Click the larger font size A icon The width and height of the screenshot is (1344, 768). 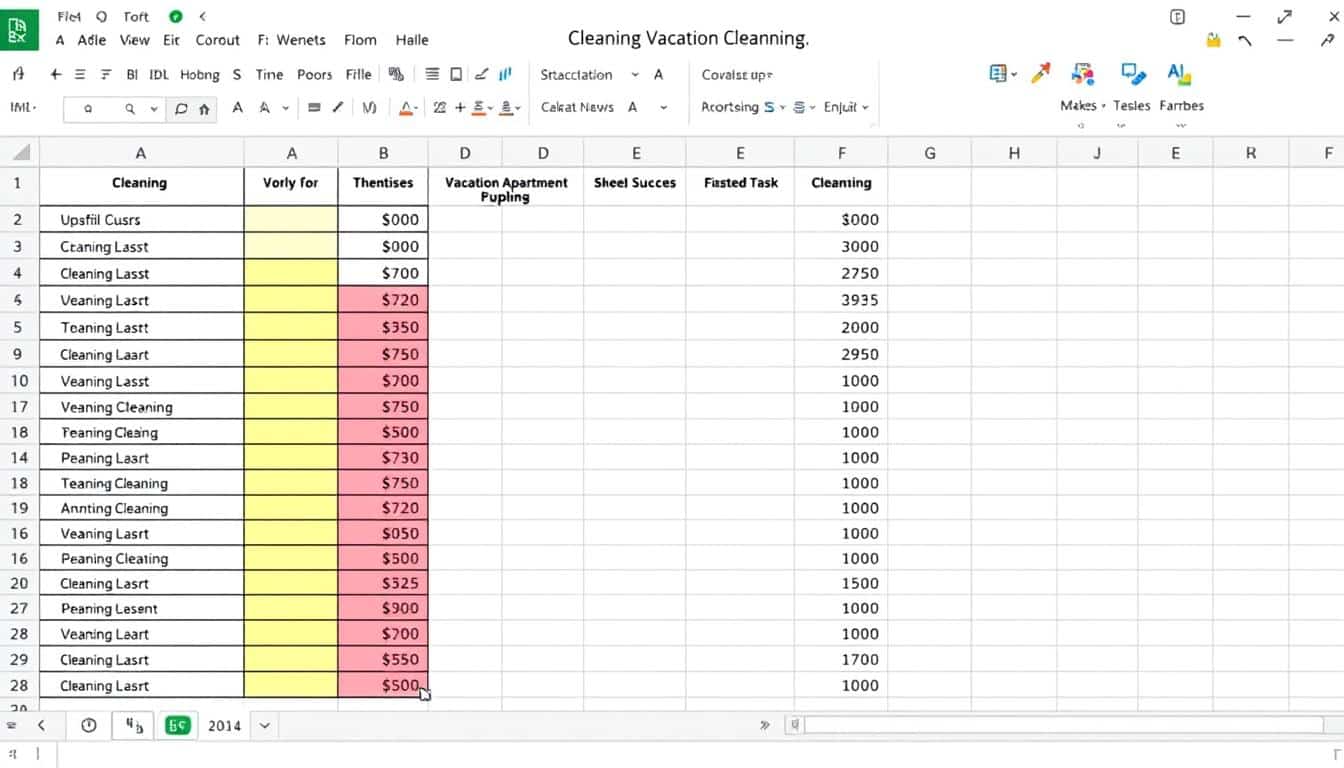pyautogui.click(x=238, y=107)
